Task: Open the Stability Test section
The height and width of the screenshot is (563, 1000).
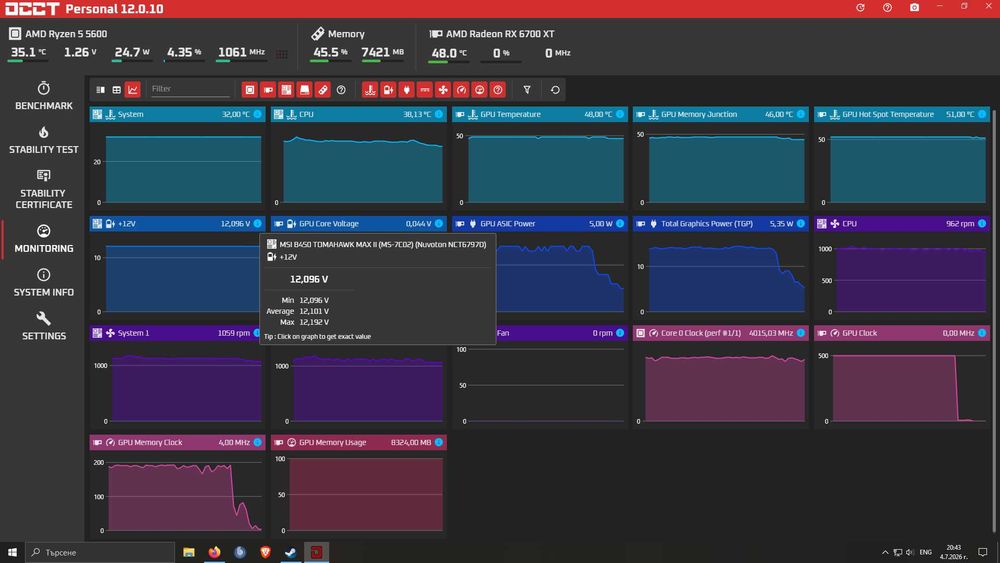Action: tap(43, 140)
